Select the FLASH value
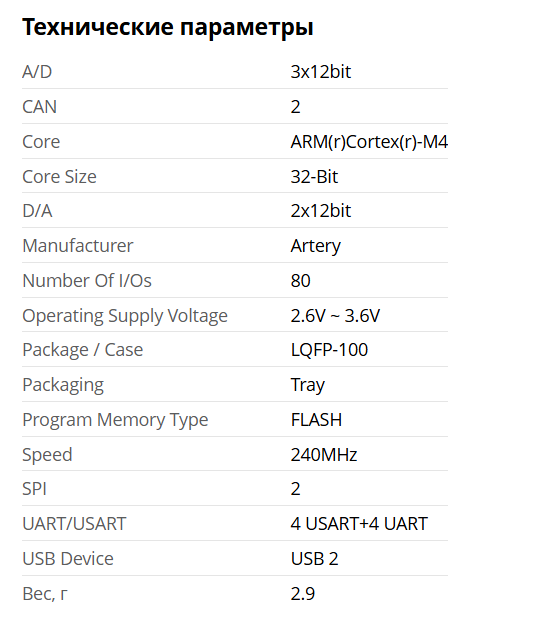This screenshot has height=620, width=547. (x=316, y=420)
